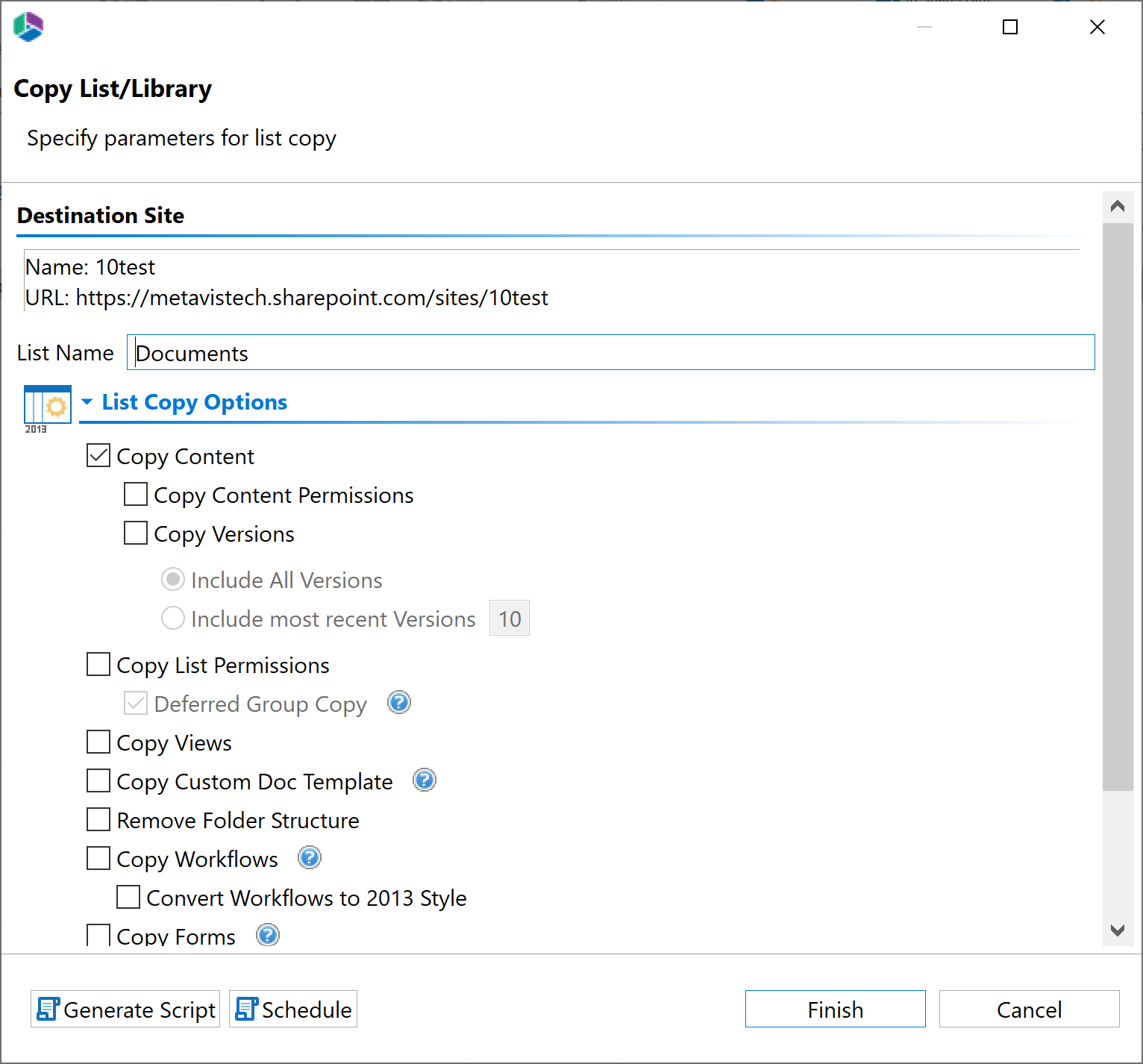This screenshot has height=1064, width=1143.
Task: Click the help icon next to Copy Custom Doc Template
Action: click(425, 780)
